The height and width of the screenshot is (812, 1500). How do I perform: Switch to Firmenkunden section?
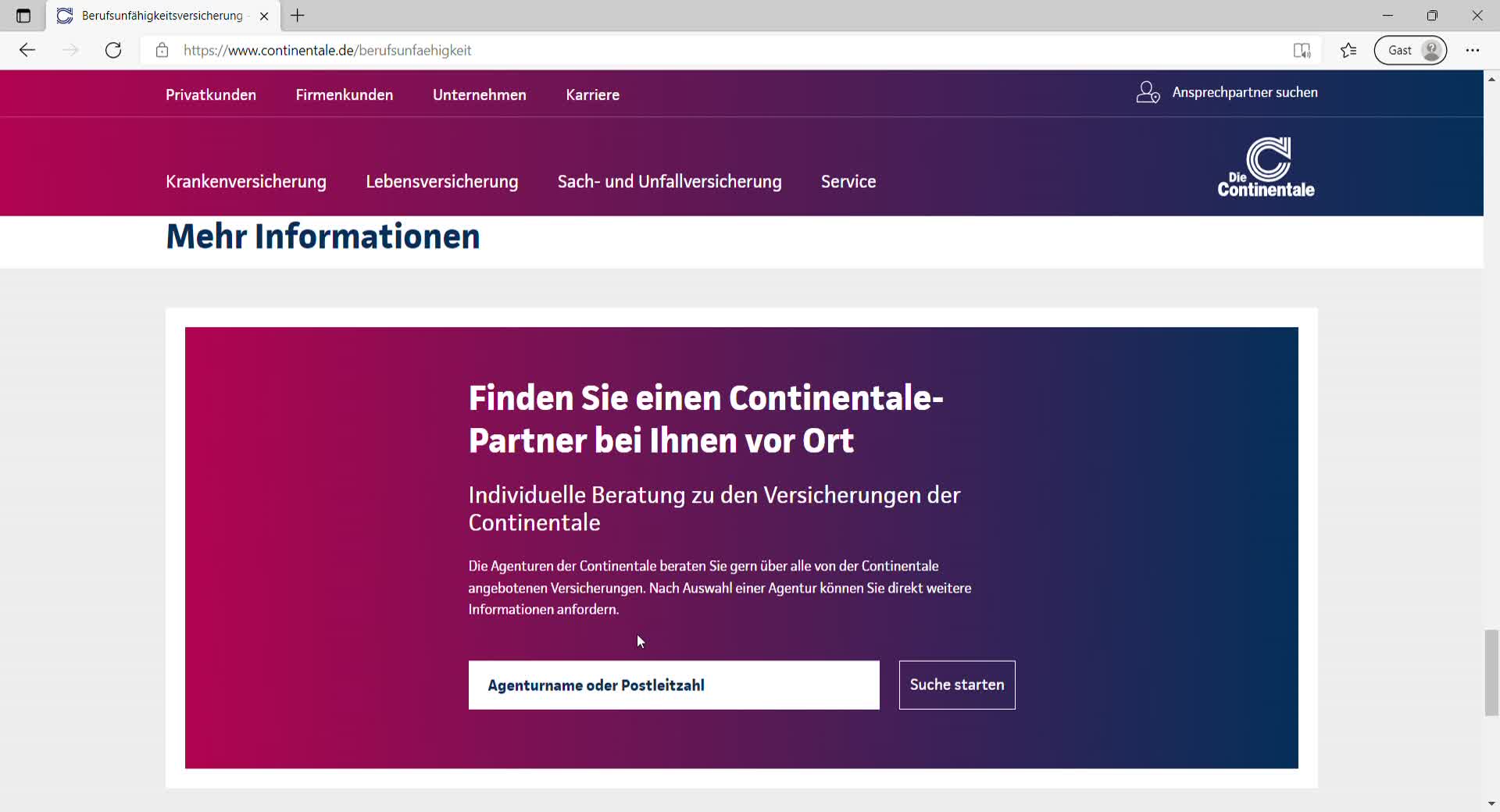click(344, 94)
